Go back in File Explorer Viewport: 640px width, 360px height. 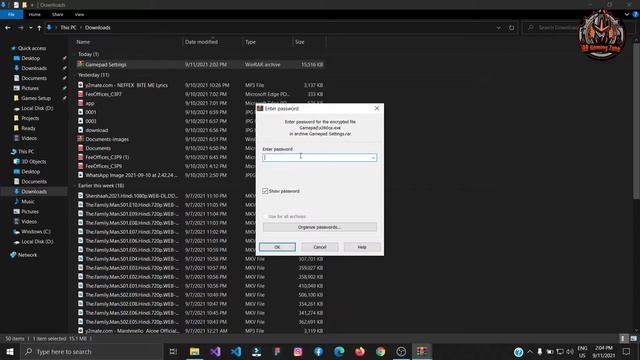click(x=8, y=28)
